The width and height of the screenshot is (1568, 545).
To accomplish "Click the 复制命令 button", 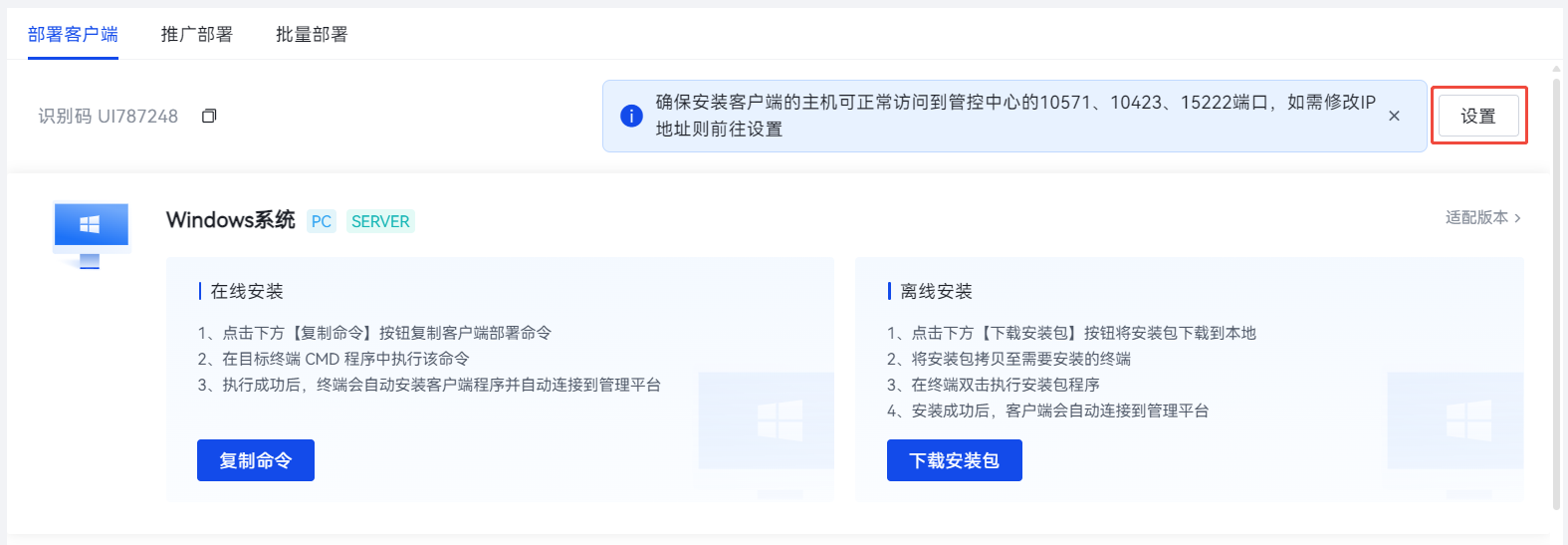I will (256, 460).
